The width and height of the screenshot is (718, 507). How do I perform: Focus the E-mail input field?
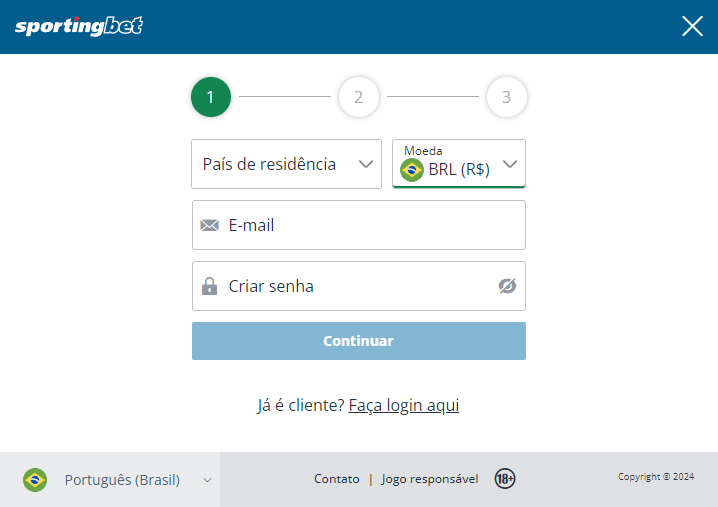tap(370, 225)
